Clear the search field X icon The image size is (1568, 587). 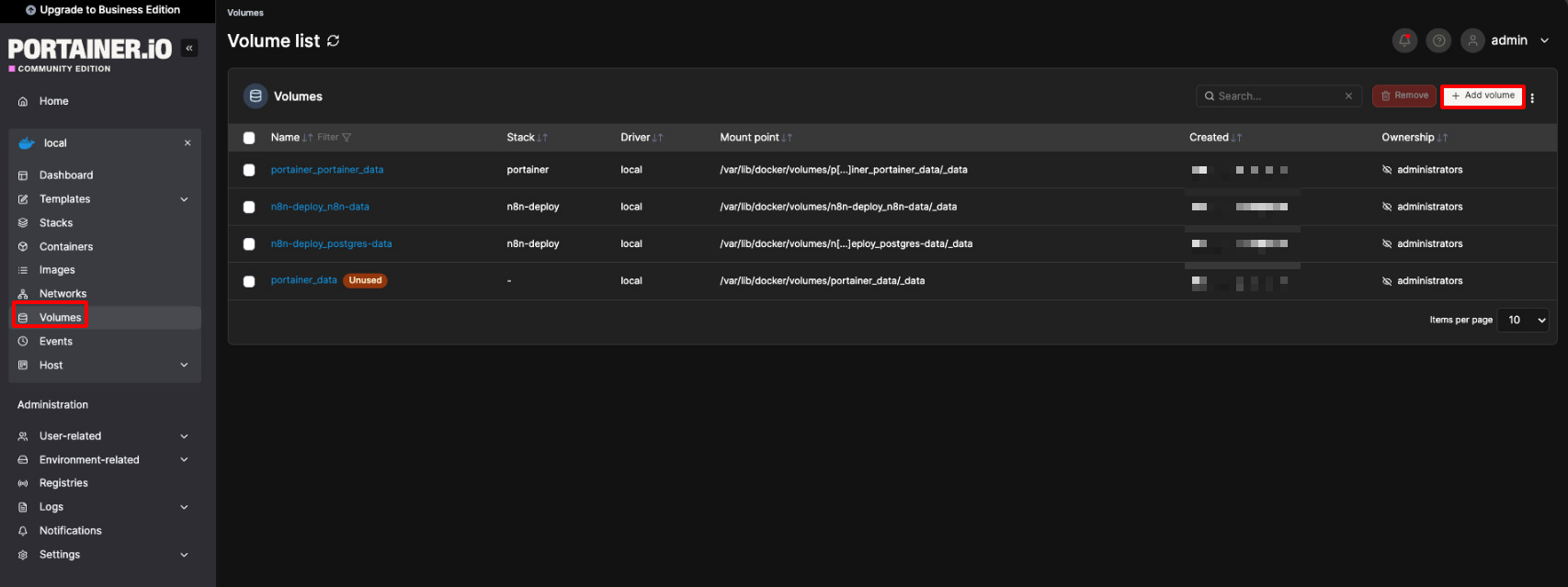tap(1348, 96)
